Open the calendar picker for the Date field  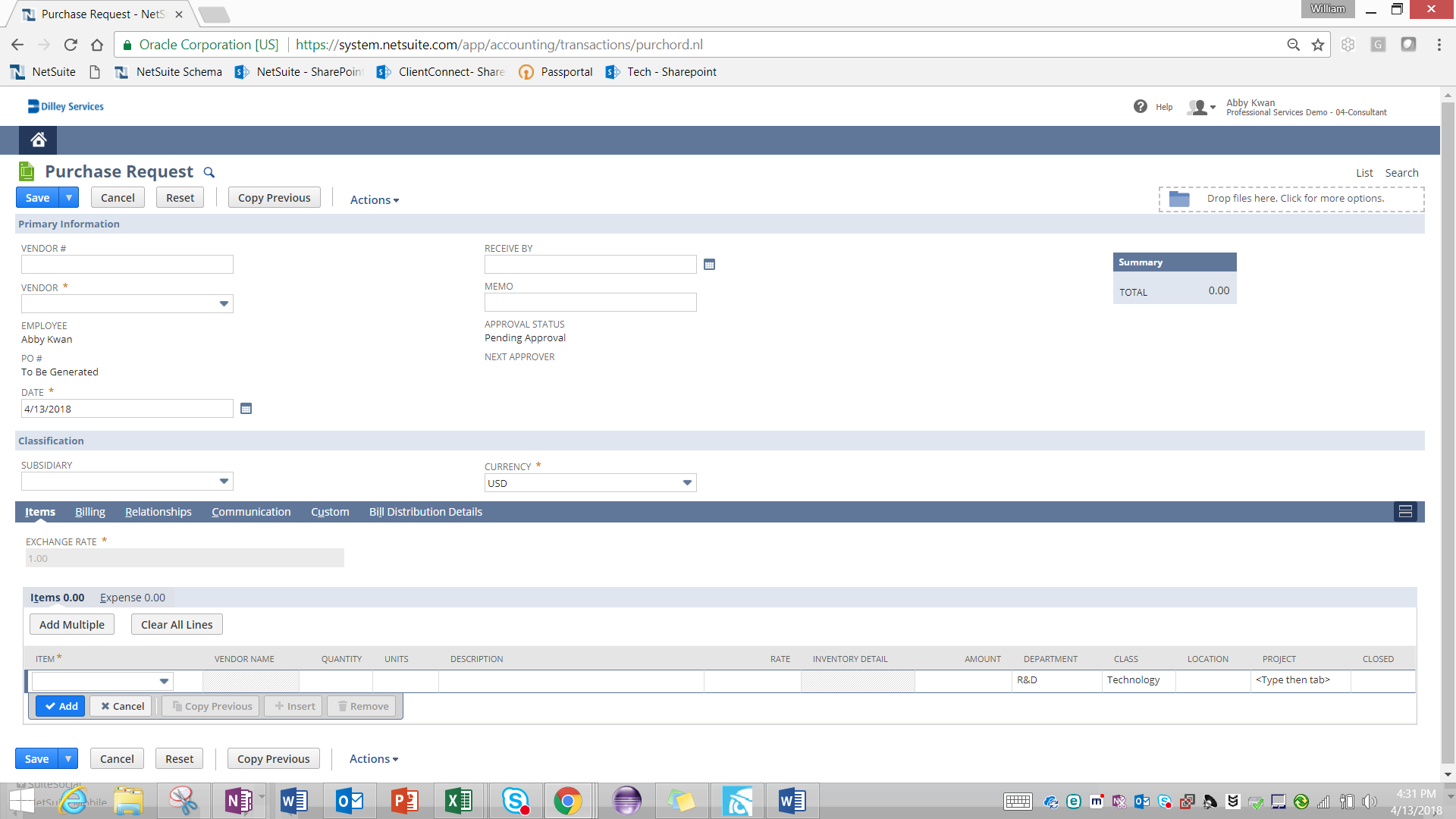click(246, 408)
